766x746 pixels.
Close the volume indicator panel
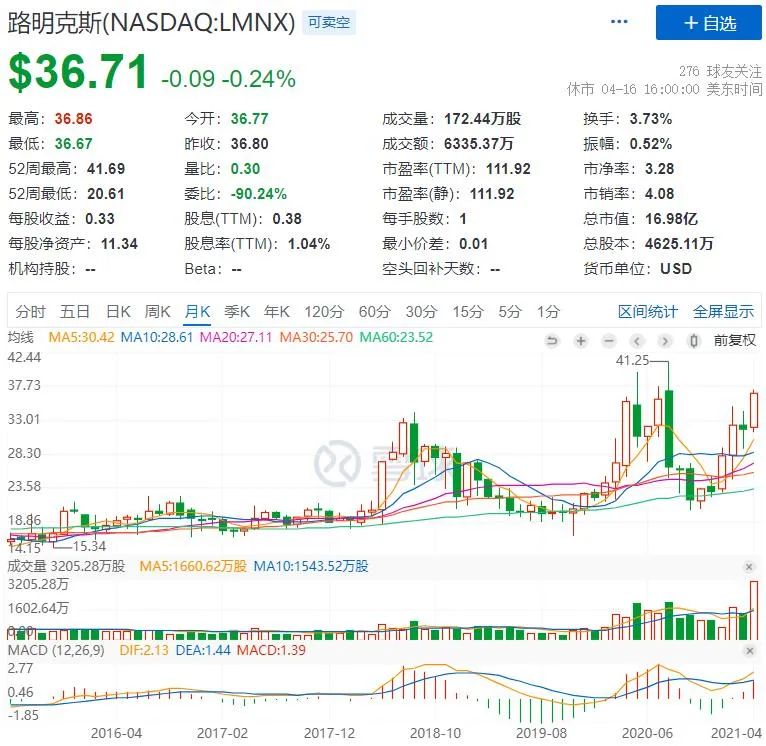[x=749, y=567]
